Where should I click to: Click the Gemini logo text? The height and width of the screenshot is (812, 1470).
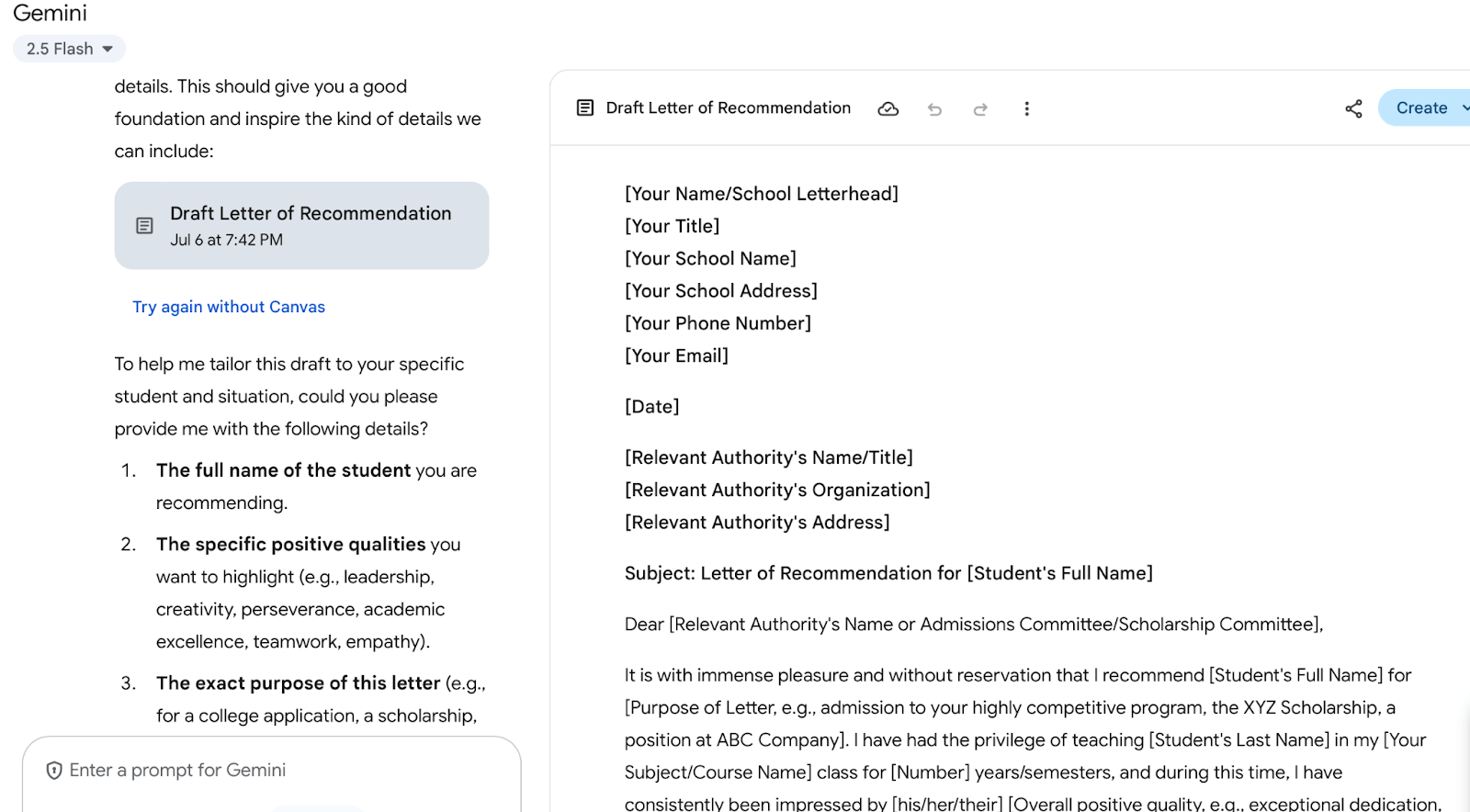pos(50,13)
